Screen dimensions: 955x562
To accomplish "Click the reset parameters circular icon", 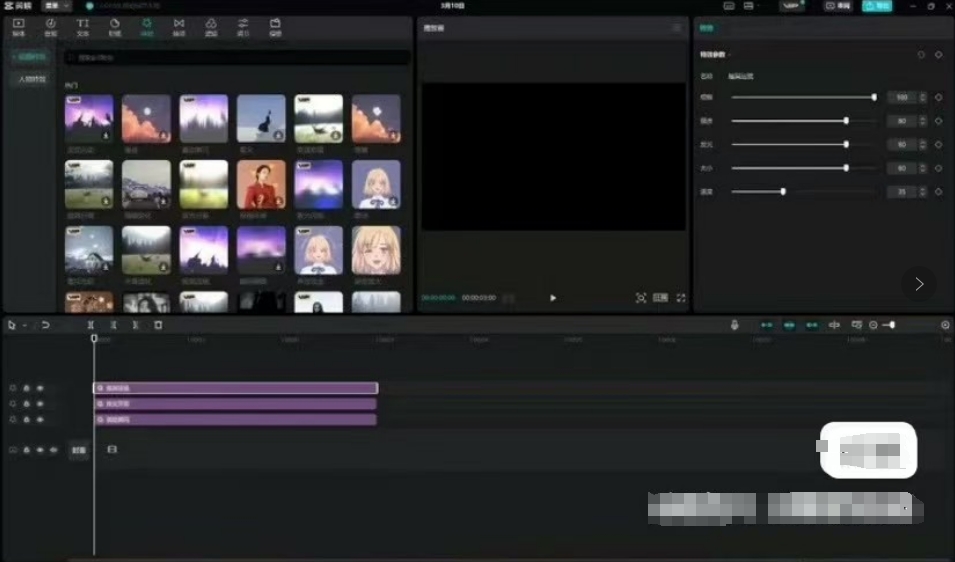I will pos(921,55).
